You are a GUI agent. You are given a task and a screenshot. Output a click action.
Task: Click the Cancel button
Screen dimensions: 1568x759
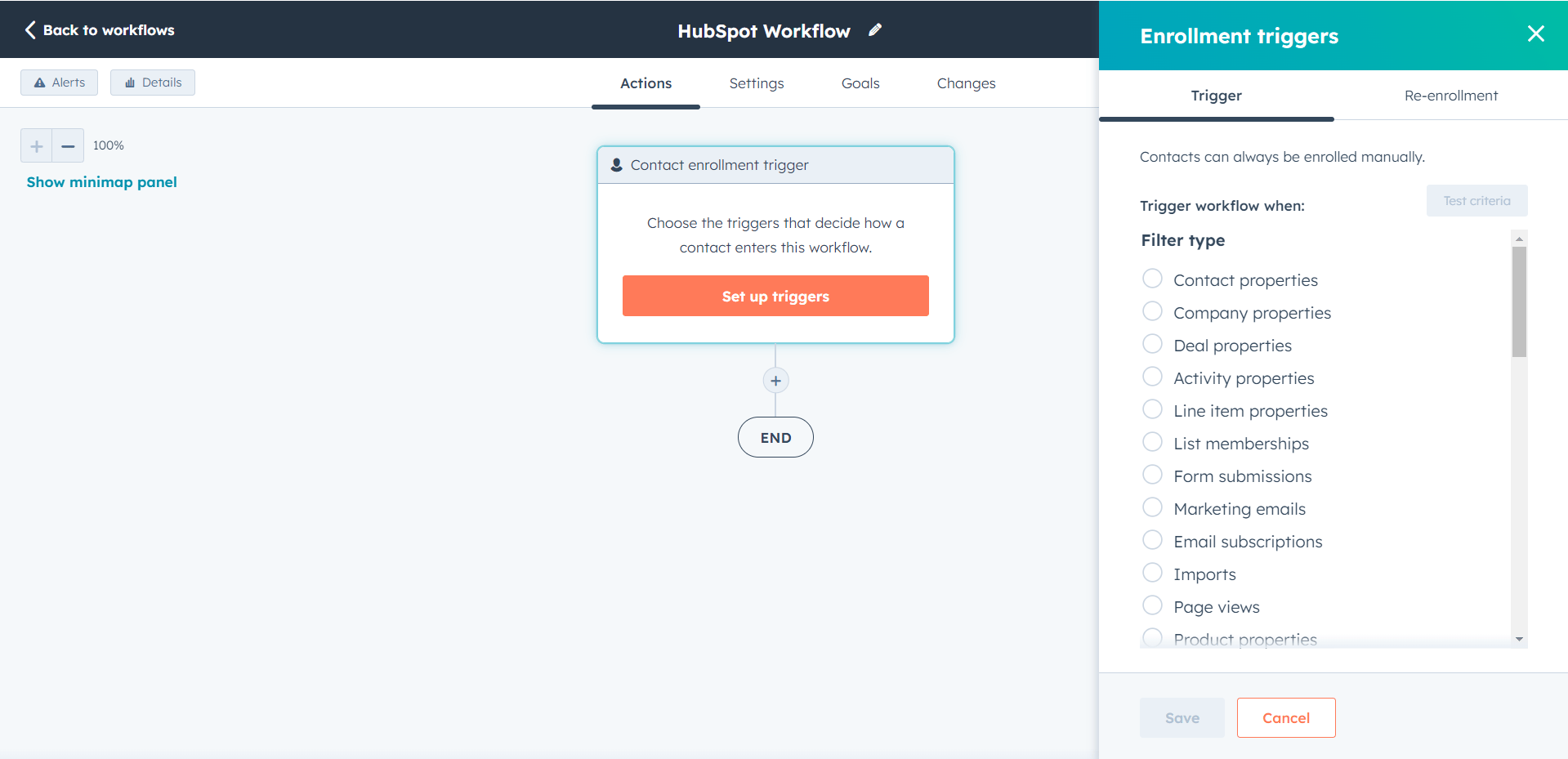tap(1286, 718)
